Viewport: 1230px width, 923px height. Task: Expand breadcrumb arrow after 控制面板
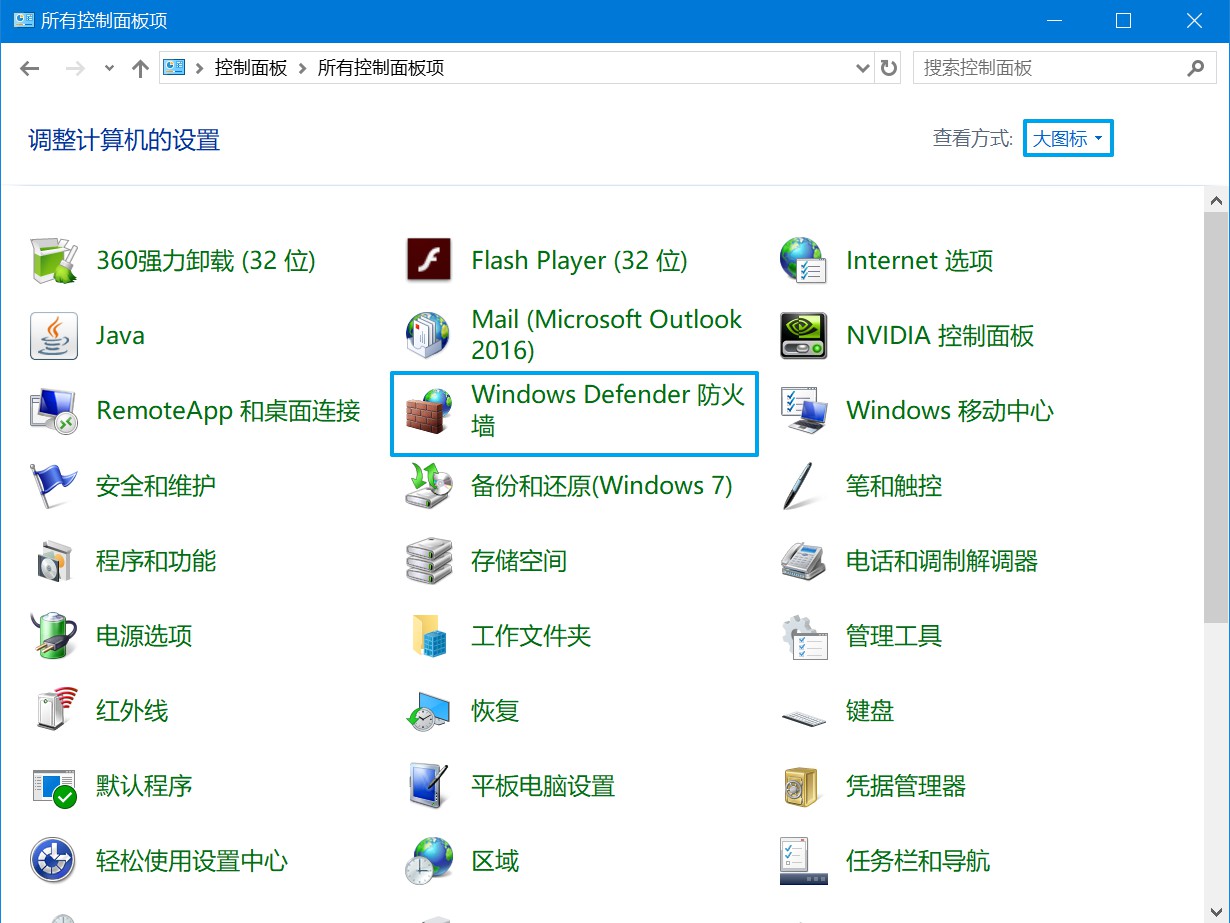(302, 68)
